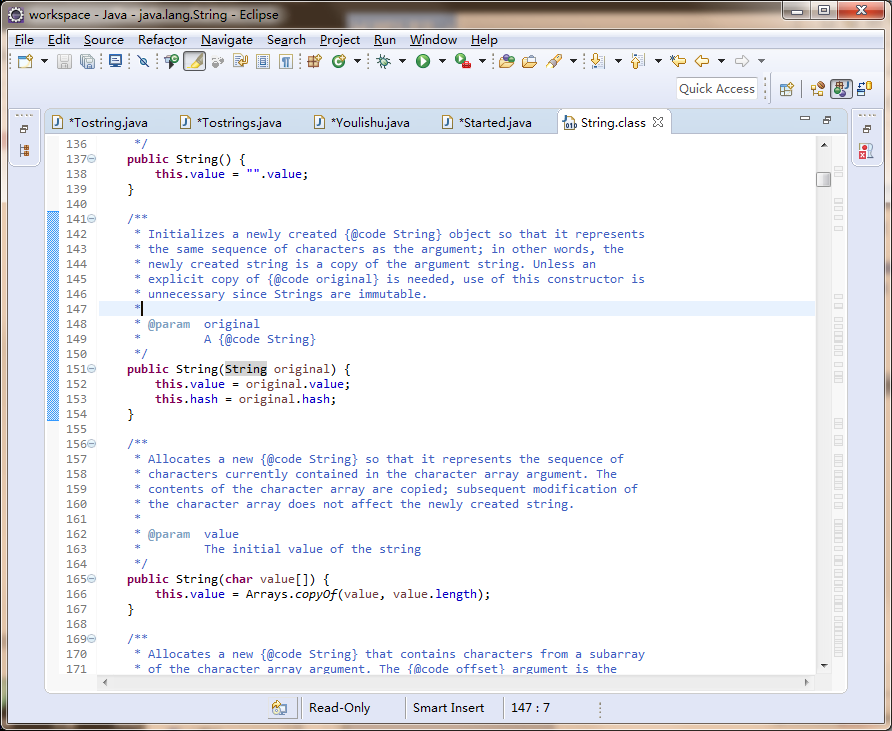Image resolution: width=892 pixels, height=731 pixels.
Task: Open the Source menu
Action: [x=104, y=40]
